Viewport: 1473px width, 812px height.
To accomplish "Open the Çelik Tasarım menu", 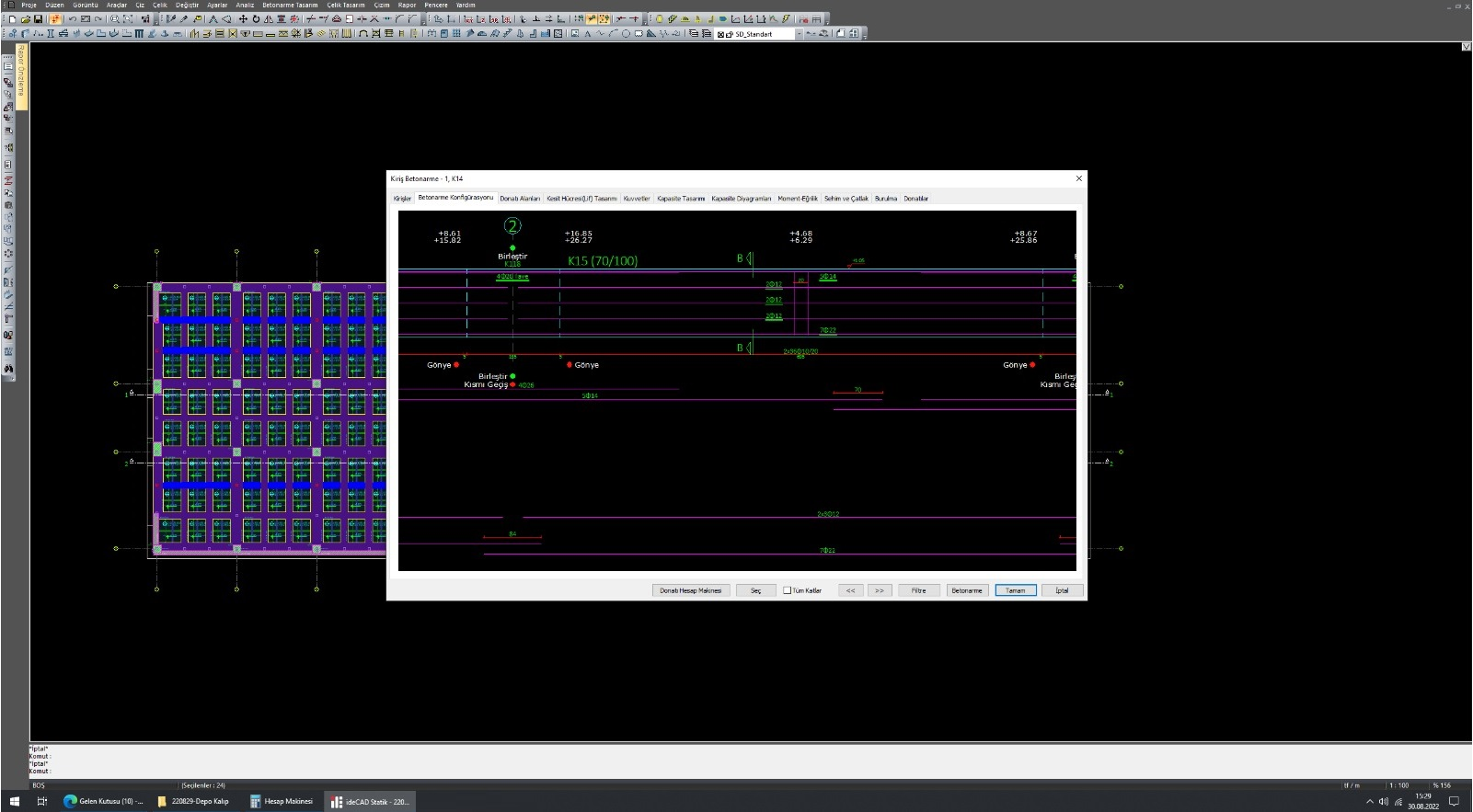I will point(346,5).
